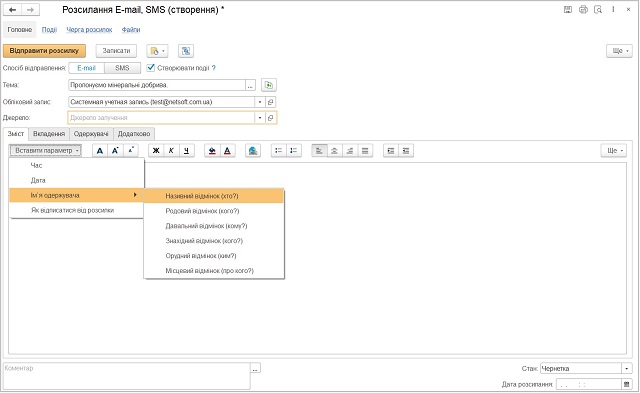Click the print icon in title bar
This screenshot has width=640, height=393.
coord(583,9)
